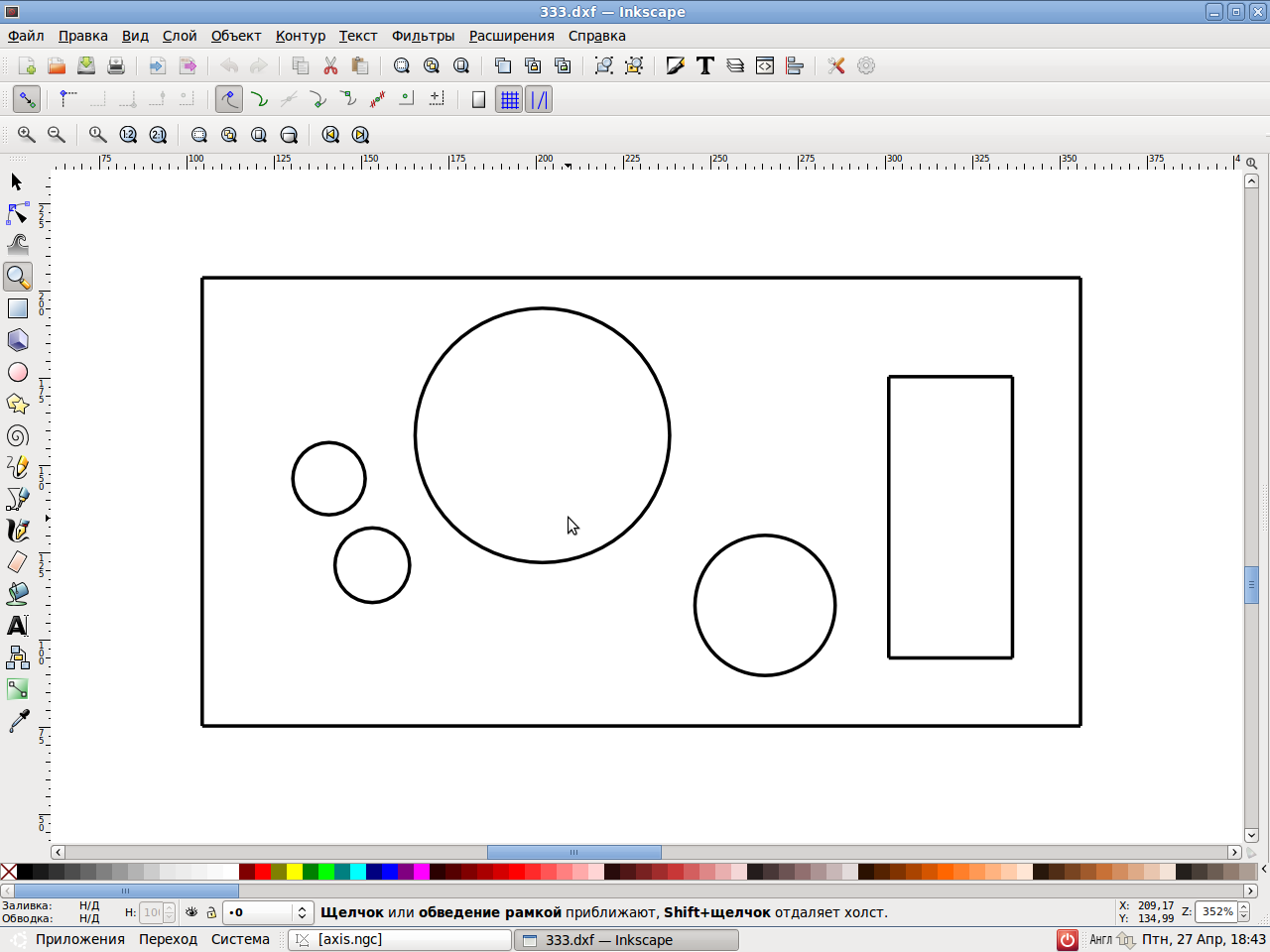
Task: Pick the star and polygon tool
Action: 18,404
